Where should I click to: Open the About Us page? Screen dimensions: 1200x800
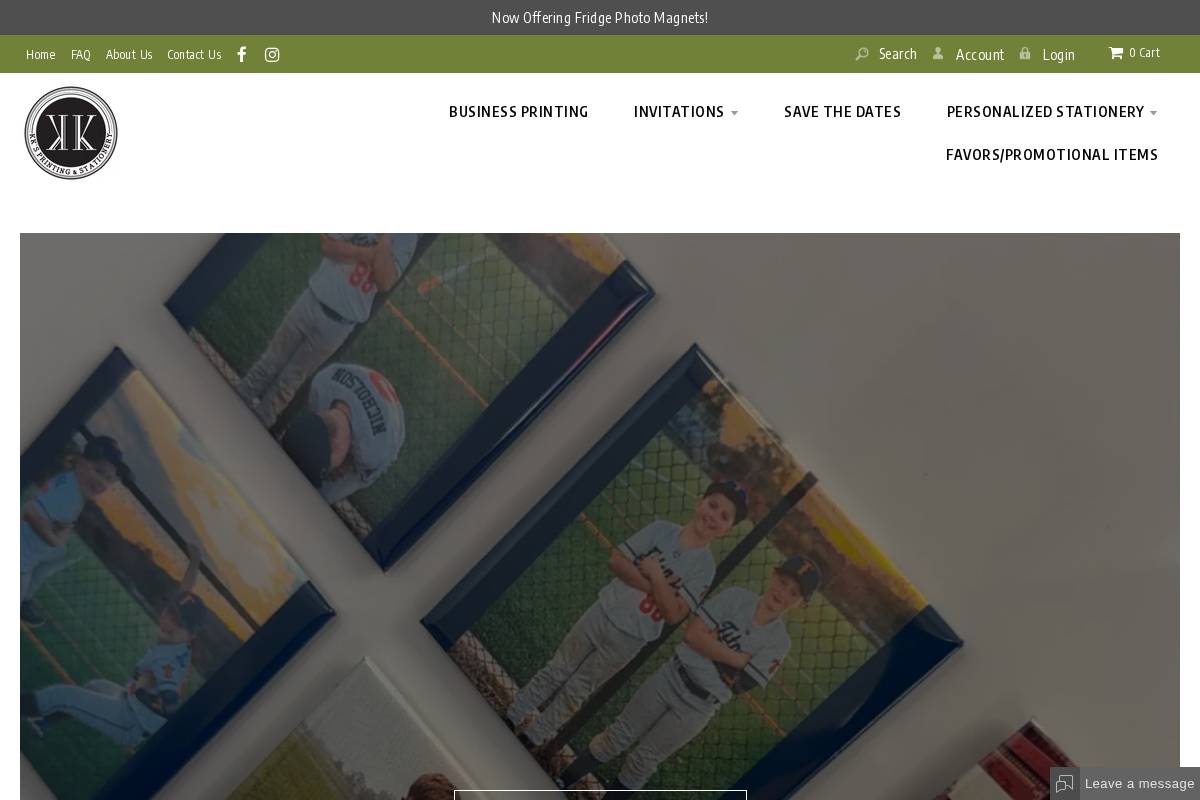coord(129,55)
